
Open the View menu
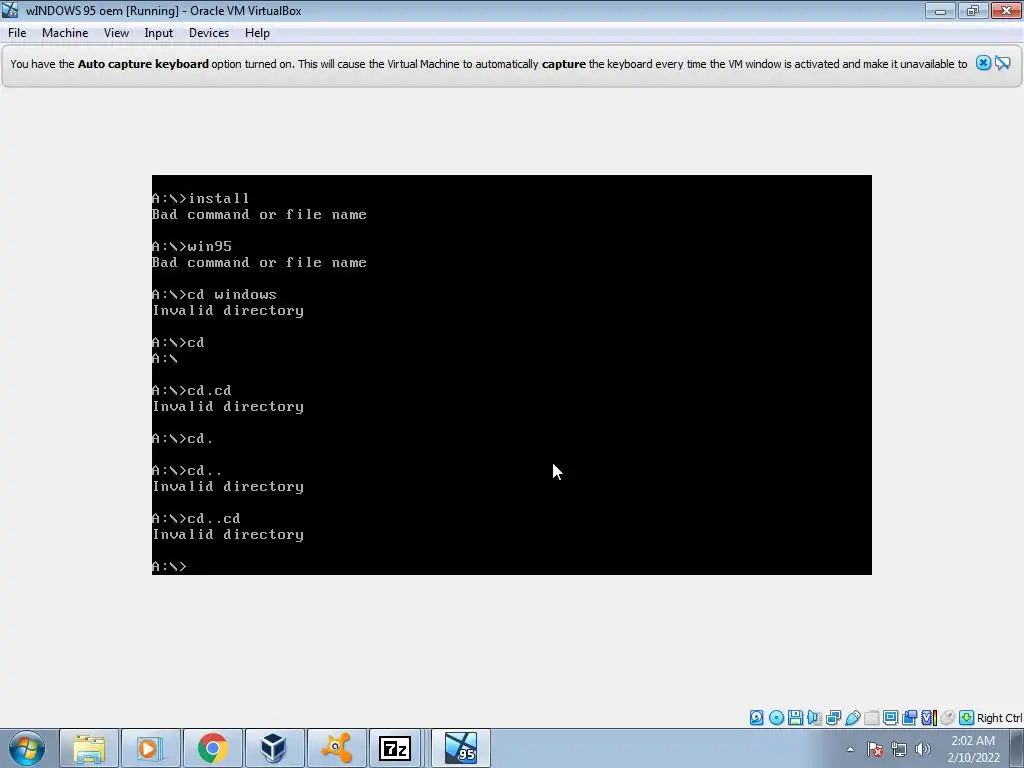[116, 33]
